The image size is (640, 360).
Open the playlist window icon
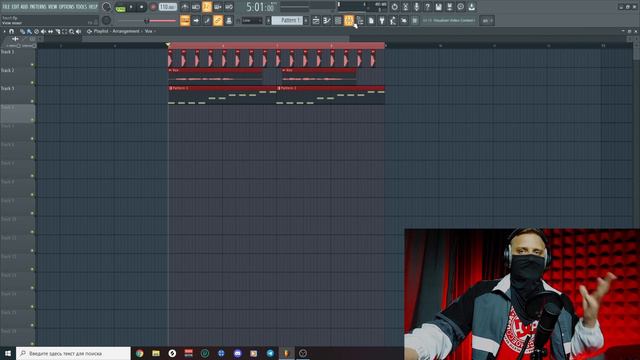coord(316,20)
